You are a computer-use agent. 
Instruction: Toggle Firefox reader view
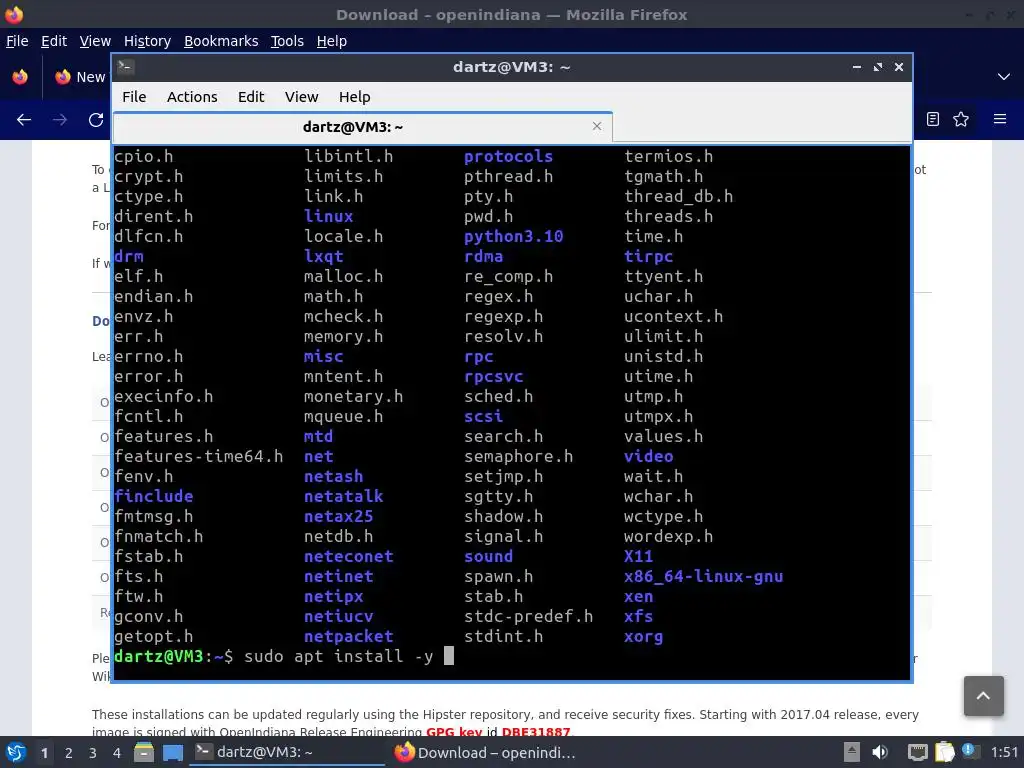pyautogui.click(x=933, y=119)
